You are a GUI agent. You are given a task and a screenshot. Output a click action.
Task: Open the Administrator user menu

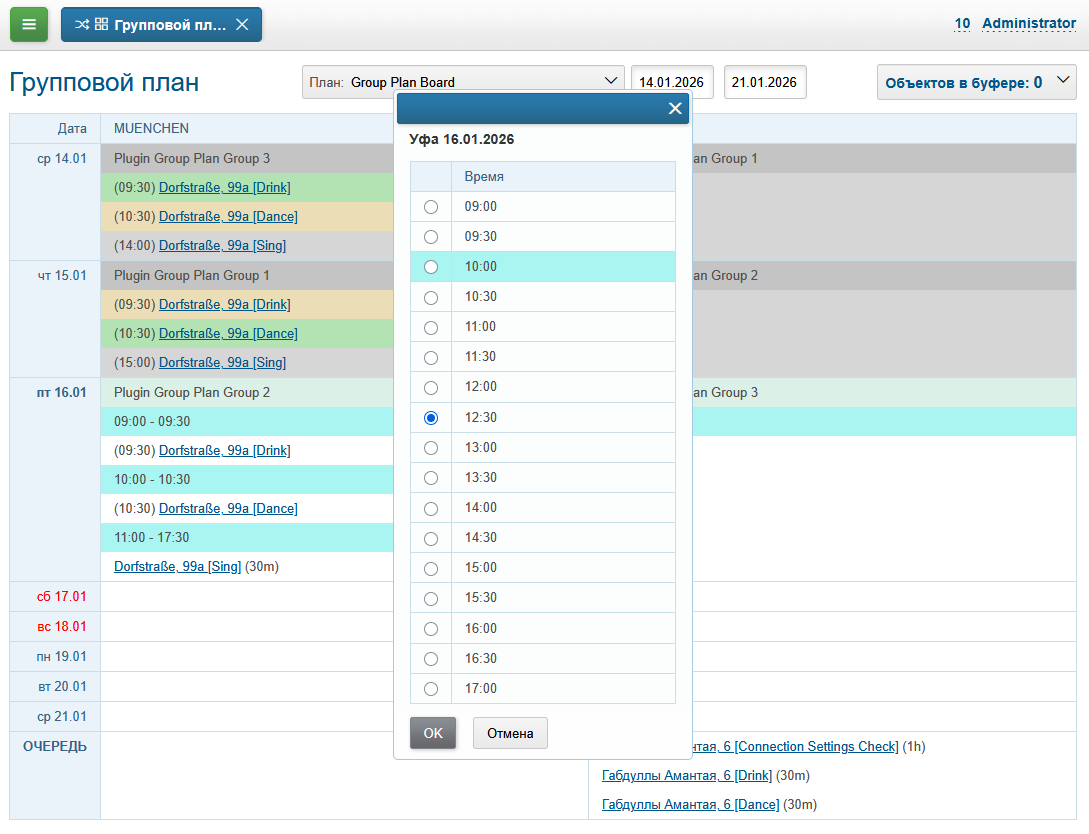pos(1028,23)
